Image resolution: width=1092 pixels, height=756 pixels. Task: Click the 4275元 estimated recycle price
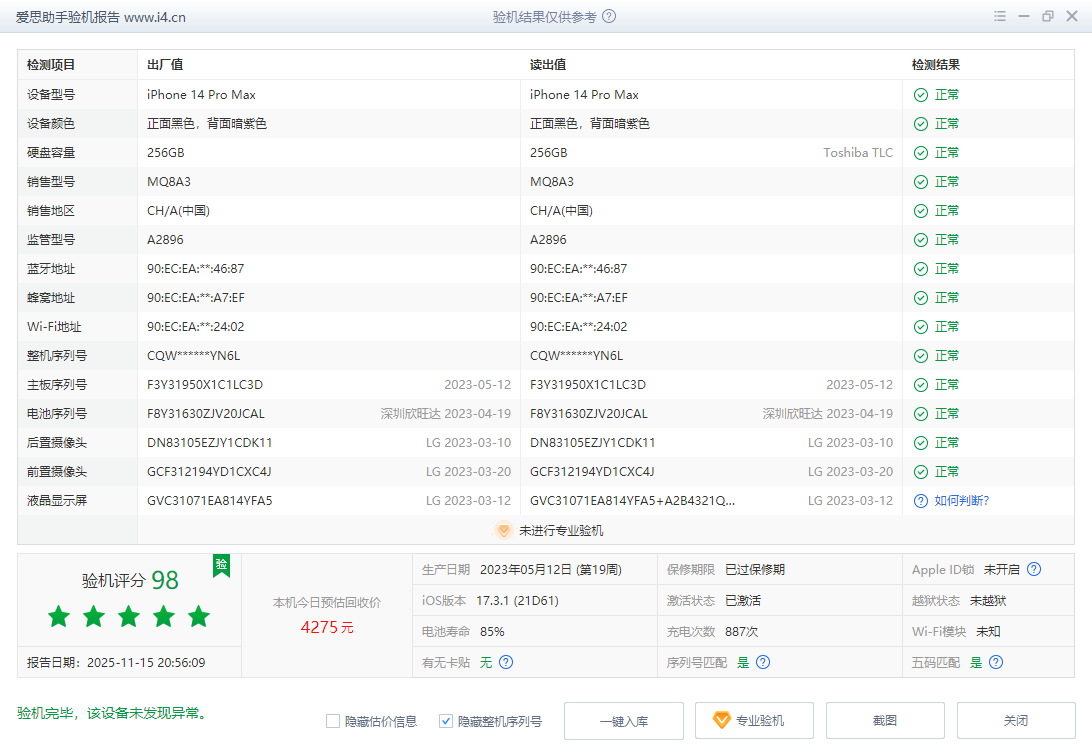tap(327, 628)
